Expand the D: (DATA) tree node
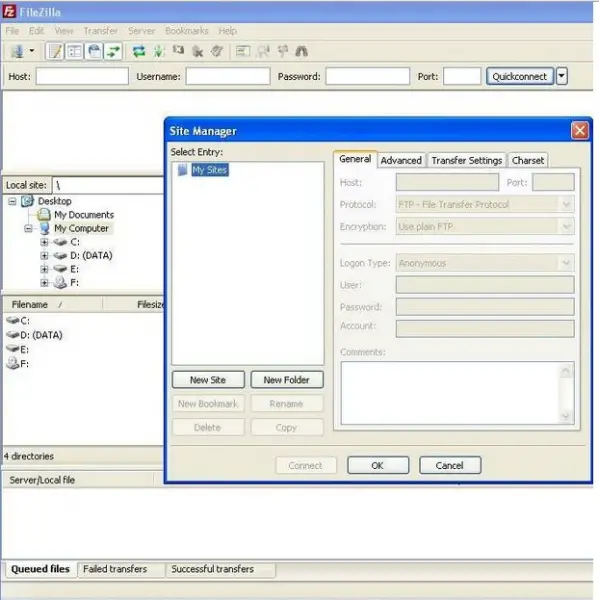 point(44,256)
